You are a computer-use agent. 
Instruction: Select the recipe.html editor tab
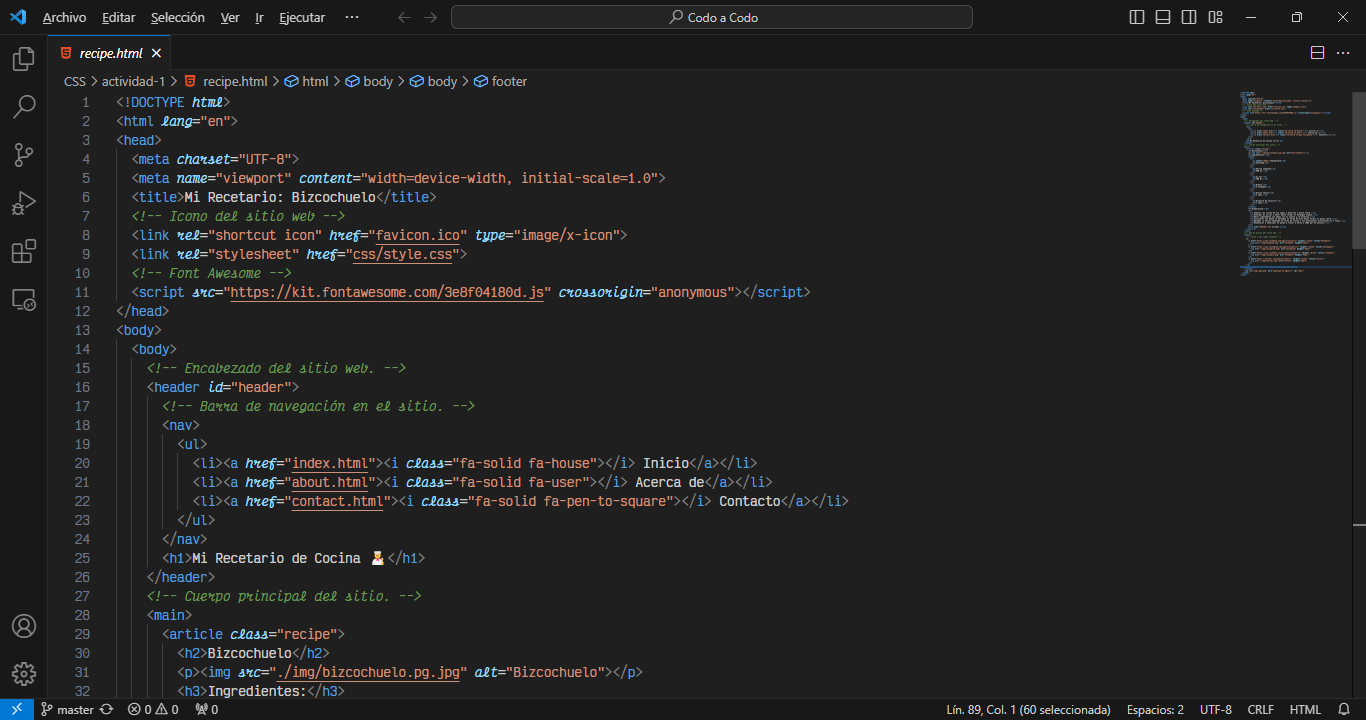[110, 53]
